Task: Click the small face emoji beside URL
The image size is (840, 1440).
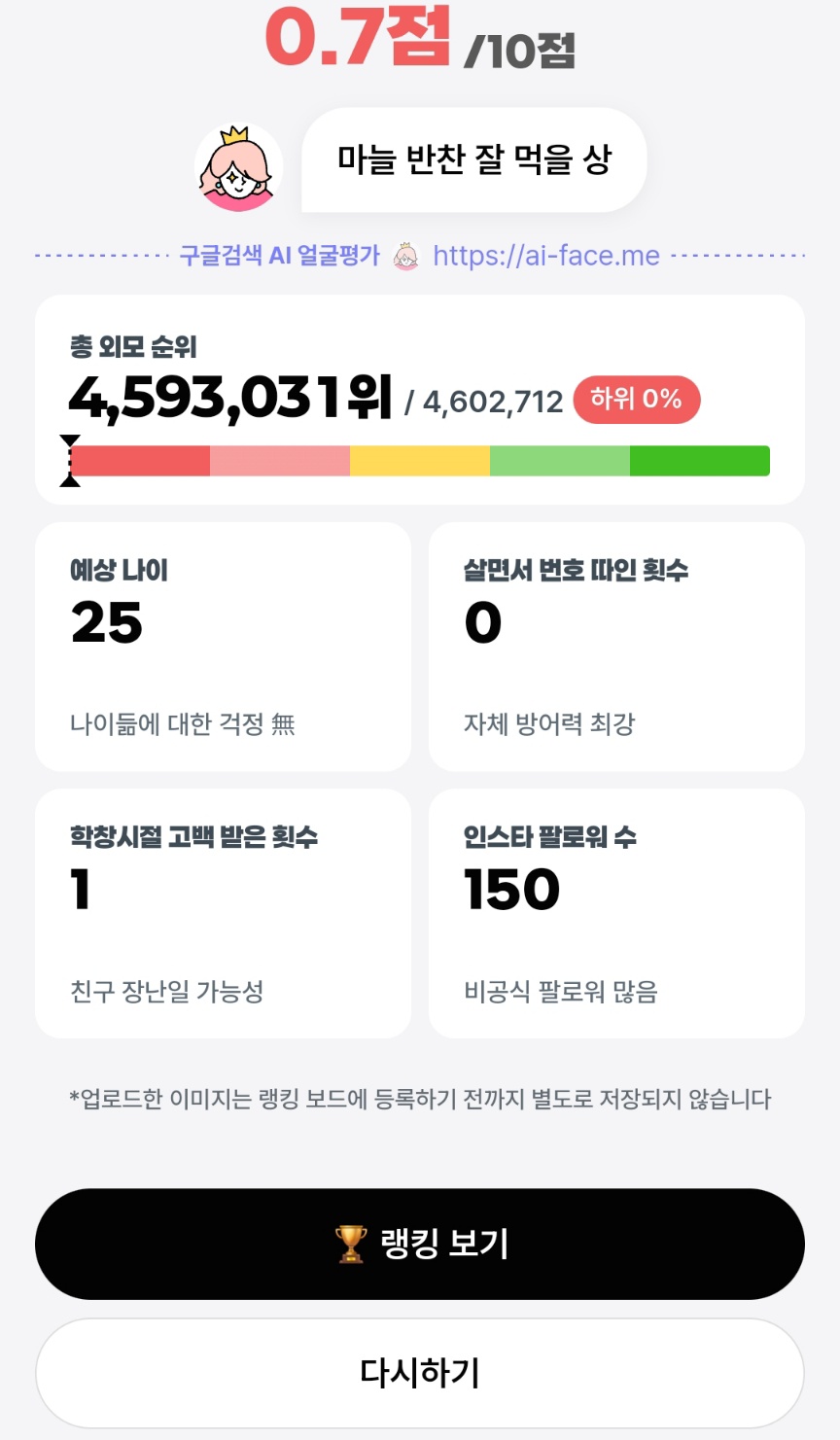Action: [405, 257]
